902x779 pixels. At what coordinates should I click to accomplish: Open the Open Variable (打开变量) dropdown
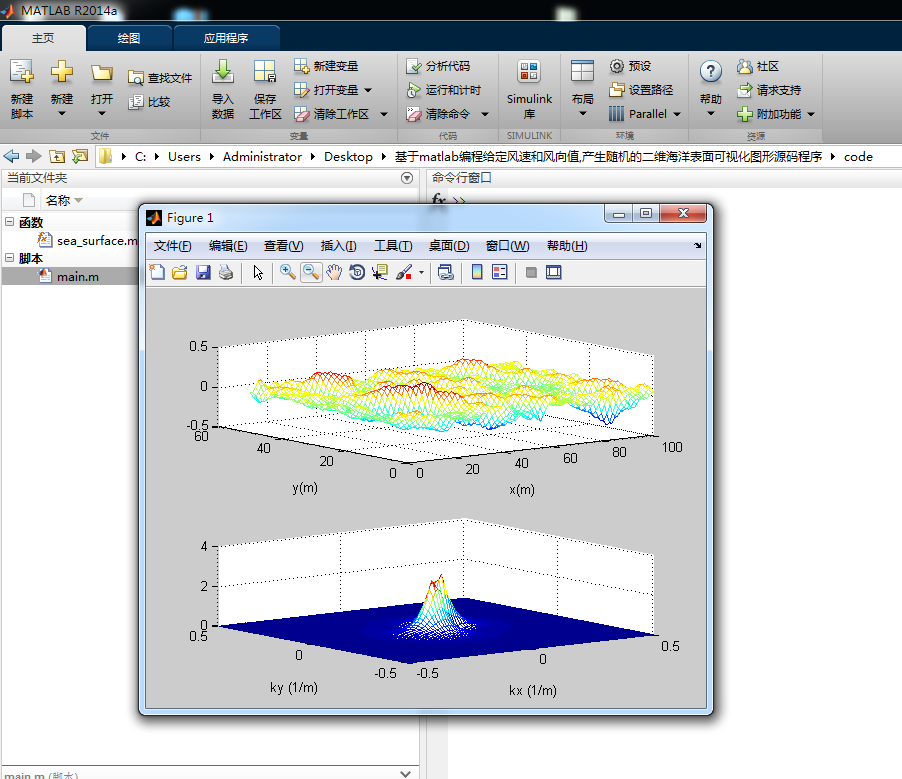click(368, 90)
